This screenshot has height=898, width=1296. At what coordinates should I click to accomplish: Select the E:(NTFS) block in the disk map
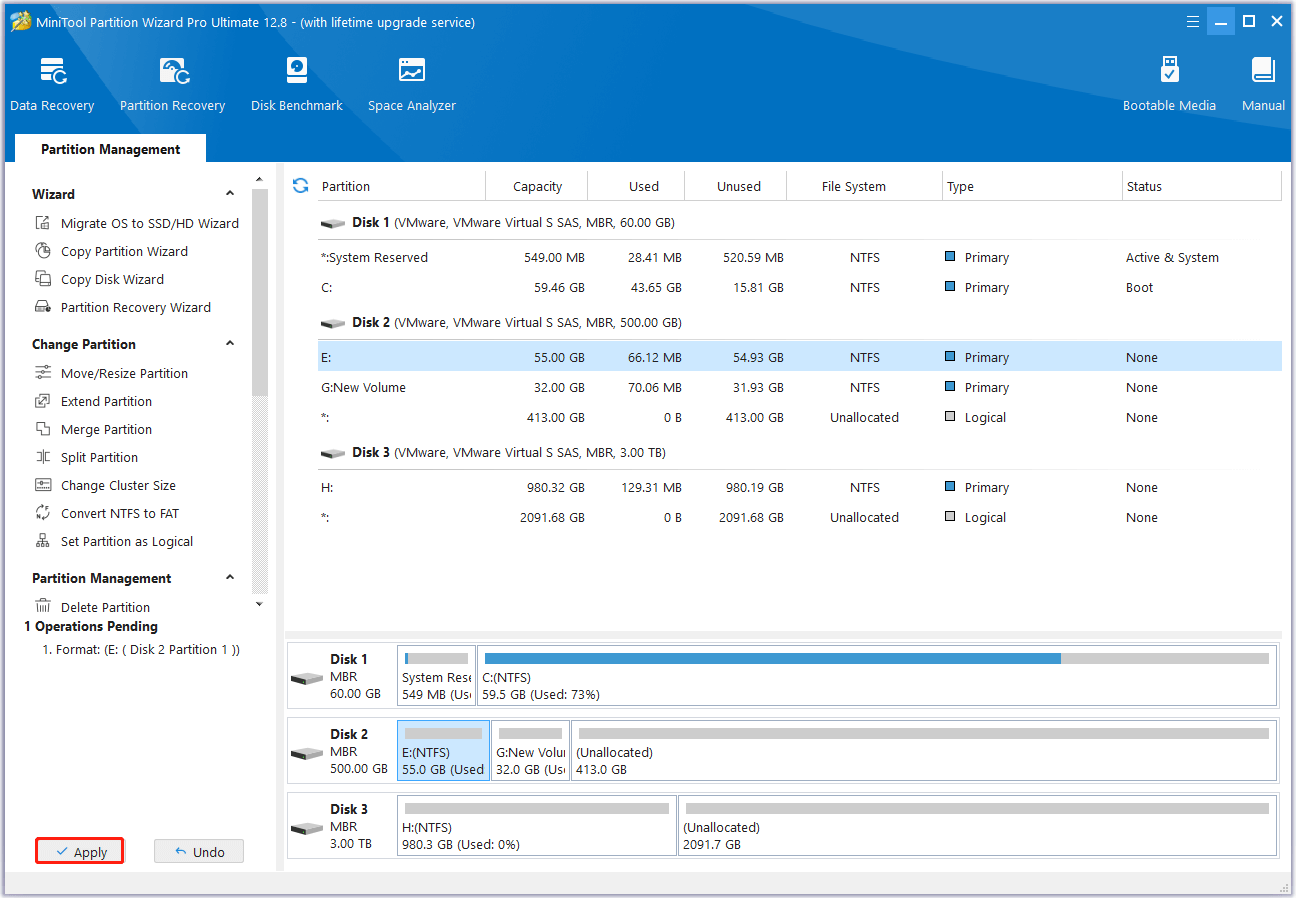click(443, 751)
